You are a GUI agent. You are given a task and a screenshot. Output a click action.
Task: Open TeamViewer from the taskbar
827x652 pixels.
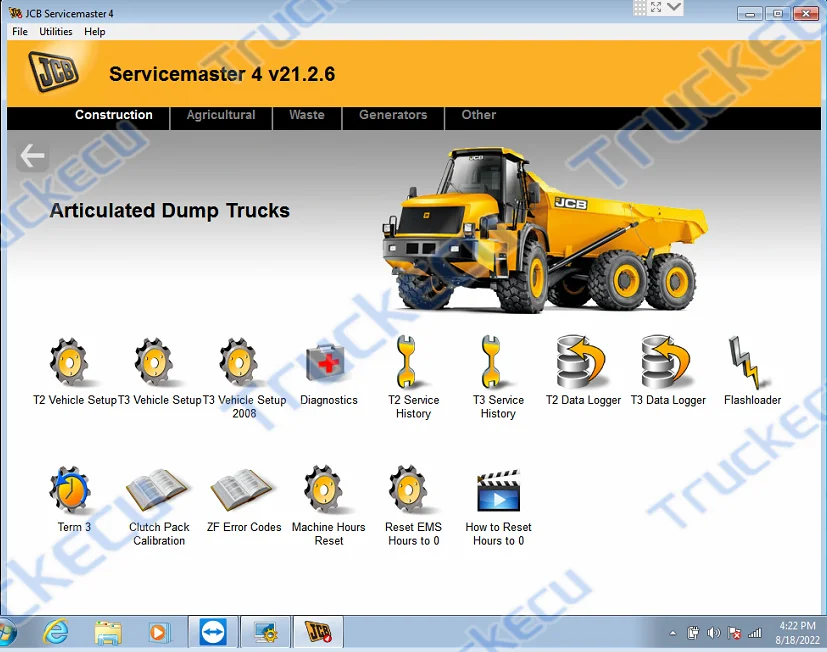212,632
